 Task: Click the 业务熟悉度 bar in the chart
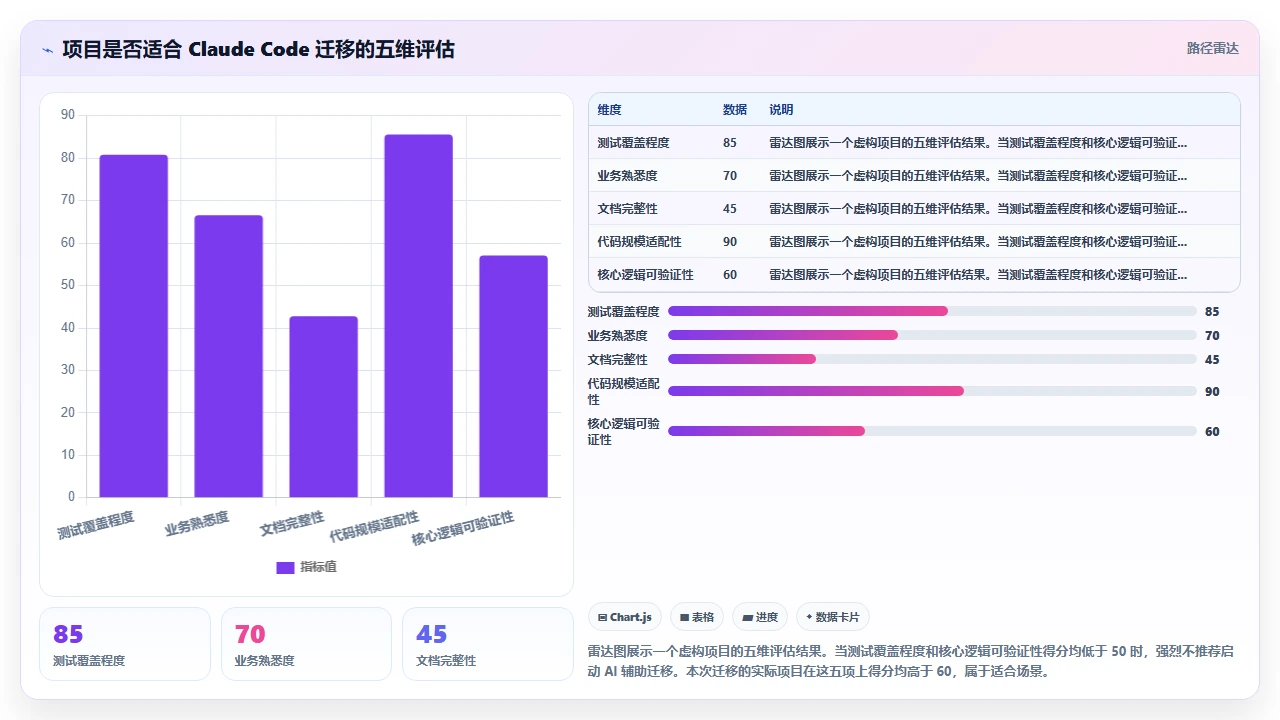(228, 356)
